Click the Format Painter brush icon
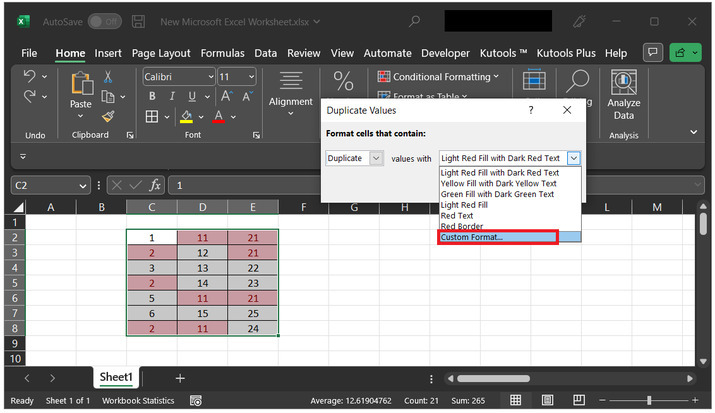 point(108,117)
